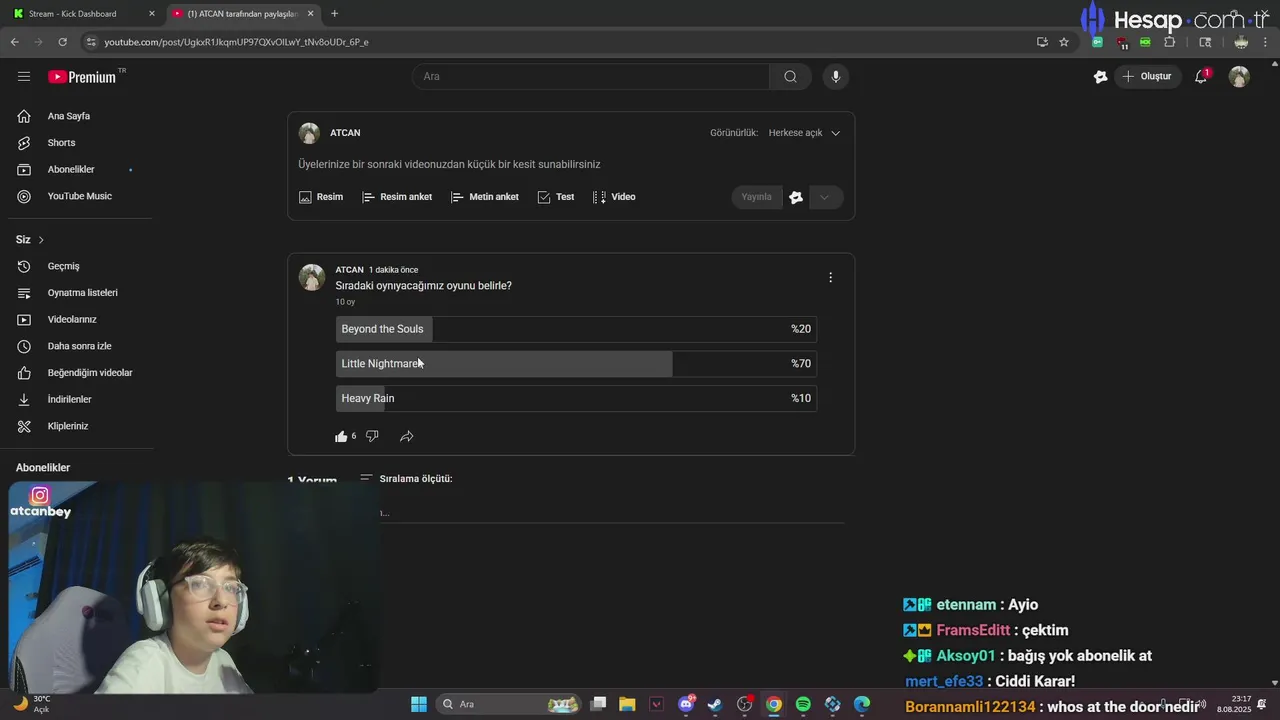Open File Explorer from taskbar
This screenshot has width=1280, height=720.
[627, 704]
